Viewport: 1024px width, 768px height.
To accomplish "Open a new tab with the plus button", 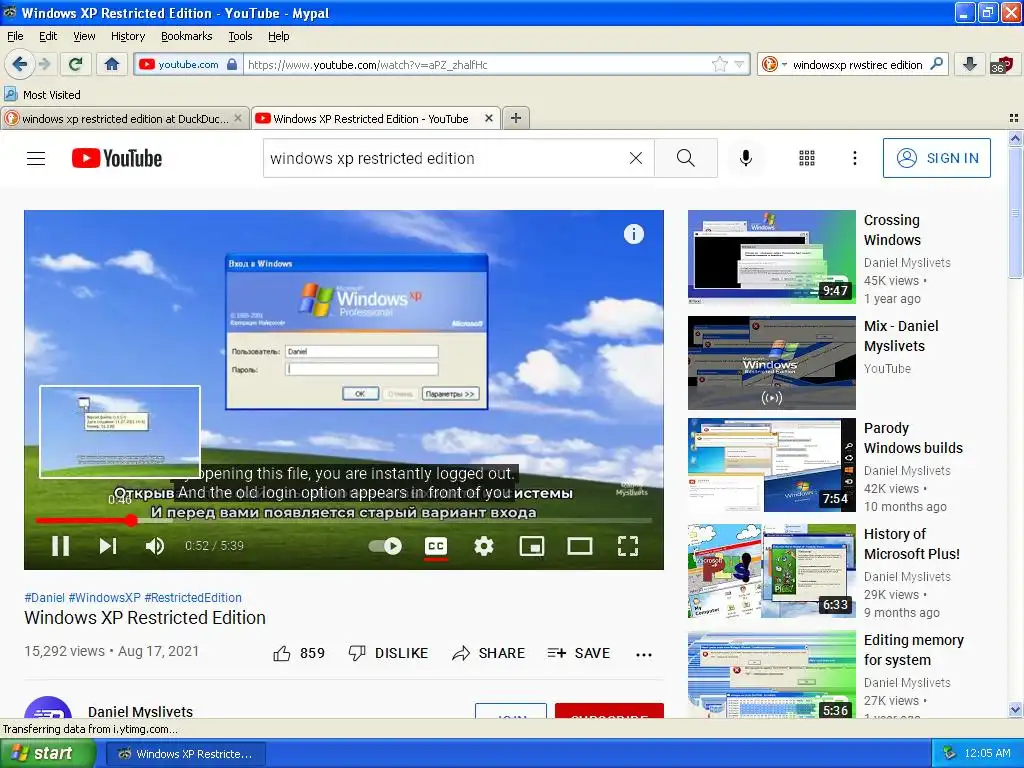I will coord(516,118).
